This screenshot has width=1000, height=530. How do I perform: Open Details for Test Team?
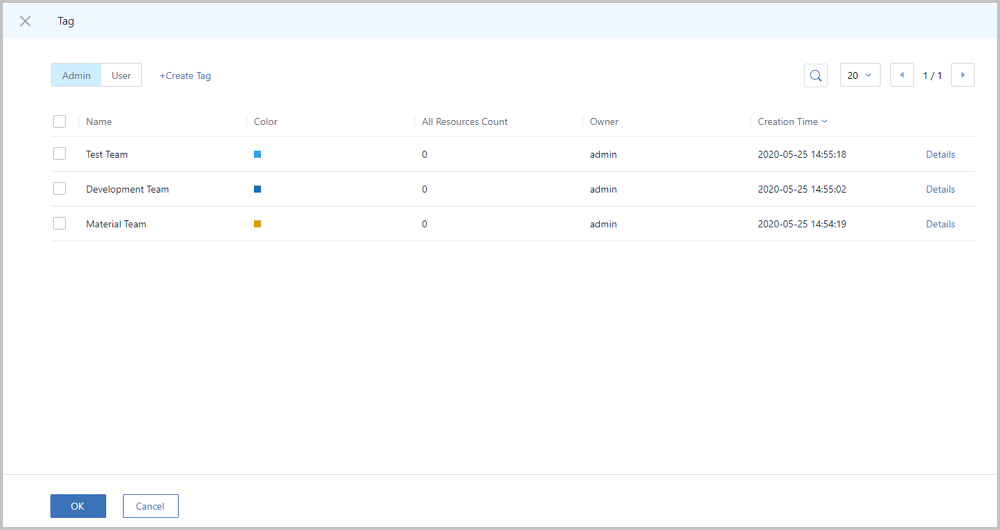940,154
